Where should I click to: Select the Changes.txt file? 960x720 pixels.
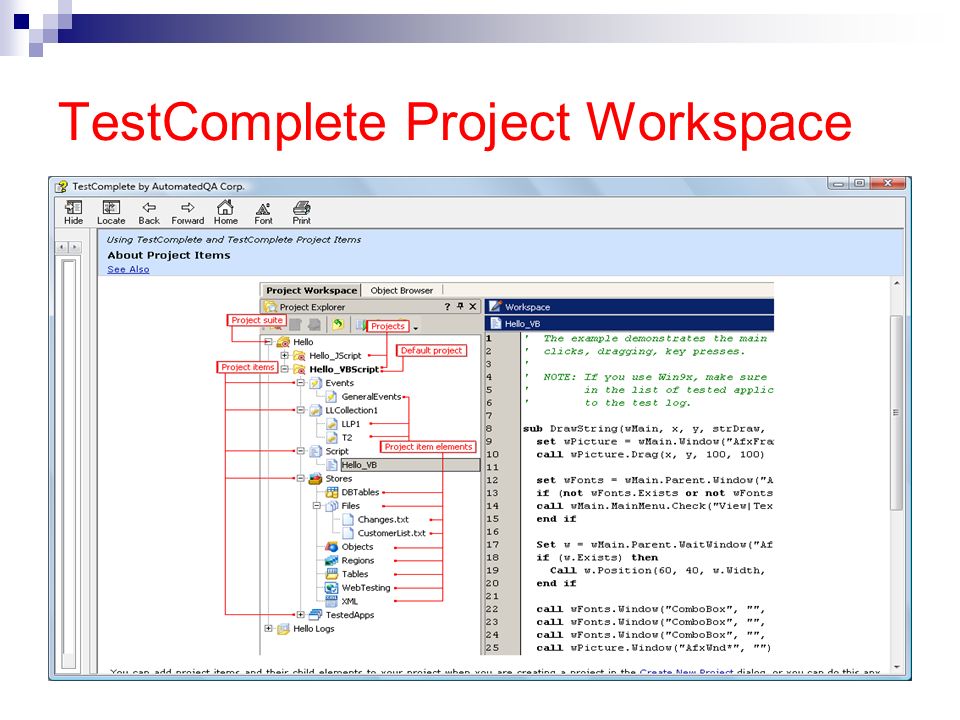tap(383, 519)
